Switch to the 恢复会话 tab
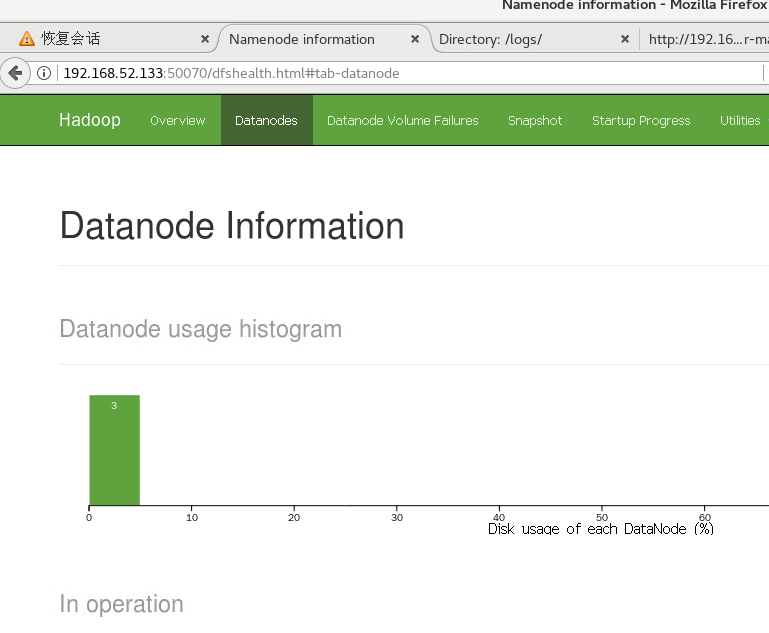 pyautogui.click(x=108, y=39)
